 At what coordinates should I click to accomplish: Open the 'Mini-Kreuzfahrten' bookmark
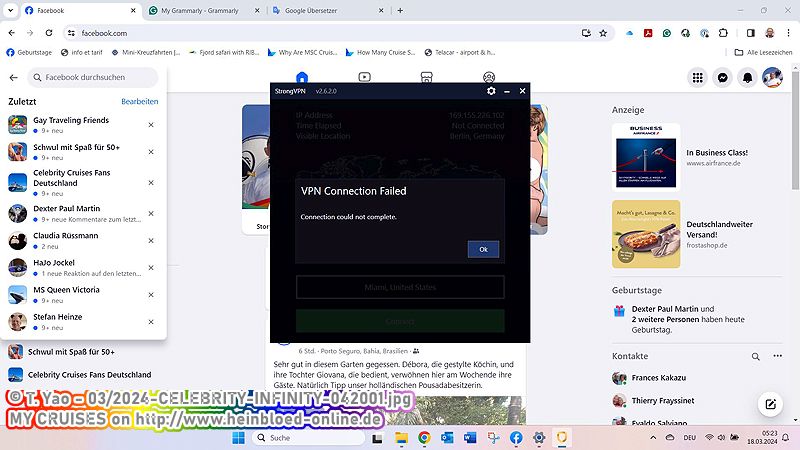145,52
